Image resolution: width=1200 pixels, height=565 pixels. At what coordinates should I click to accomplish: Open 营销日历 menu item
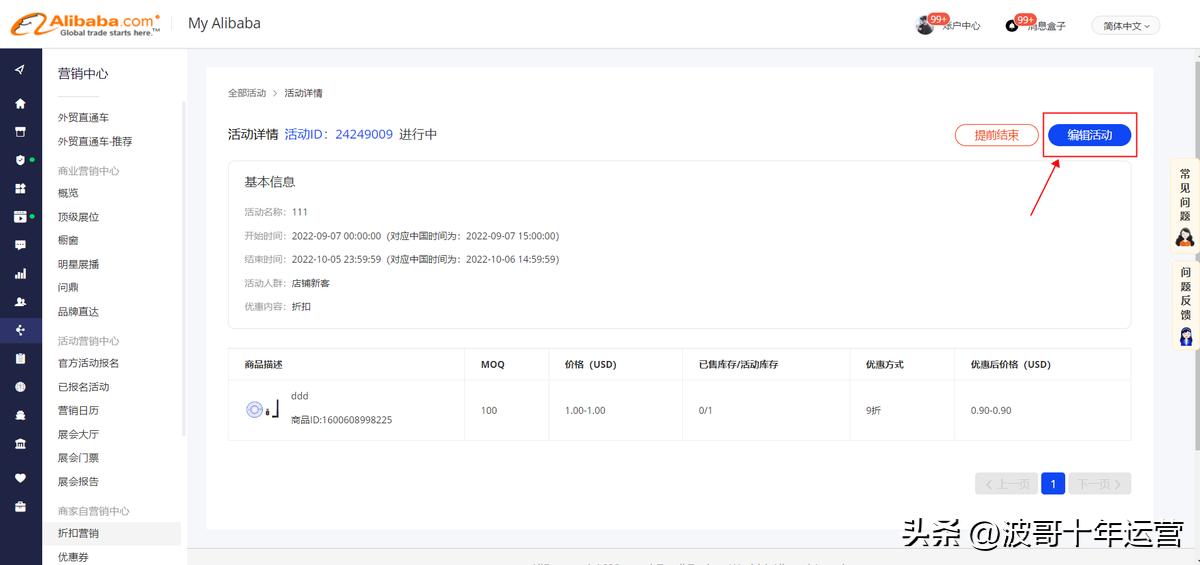point(79,411)
